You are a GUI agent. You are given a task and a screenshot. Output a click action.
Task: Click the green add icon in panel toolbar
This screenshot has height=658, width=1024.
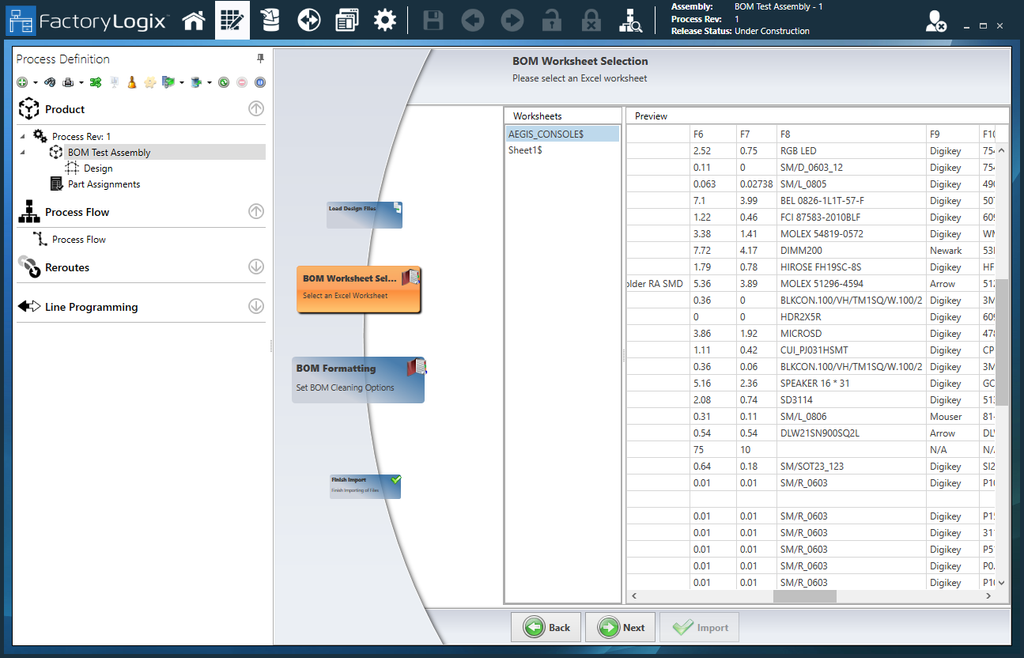[22, 82]
